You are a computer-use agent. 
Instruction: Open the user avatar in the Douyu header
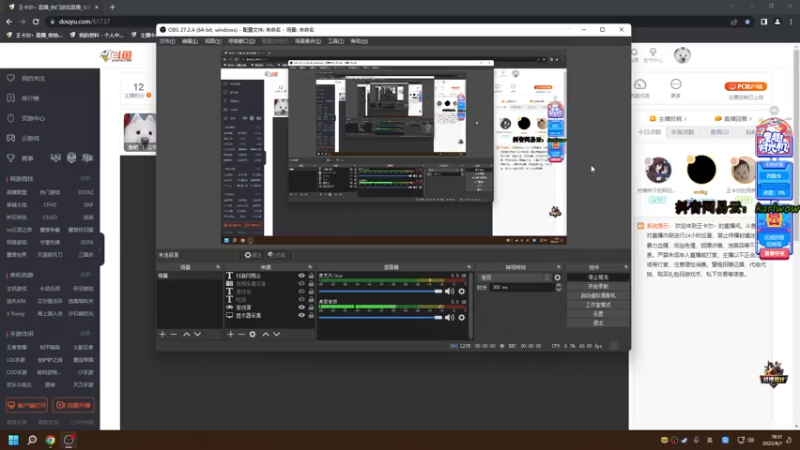point(682,55)
